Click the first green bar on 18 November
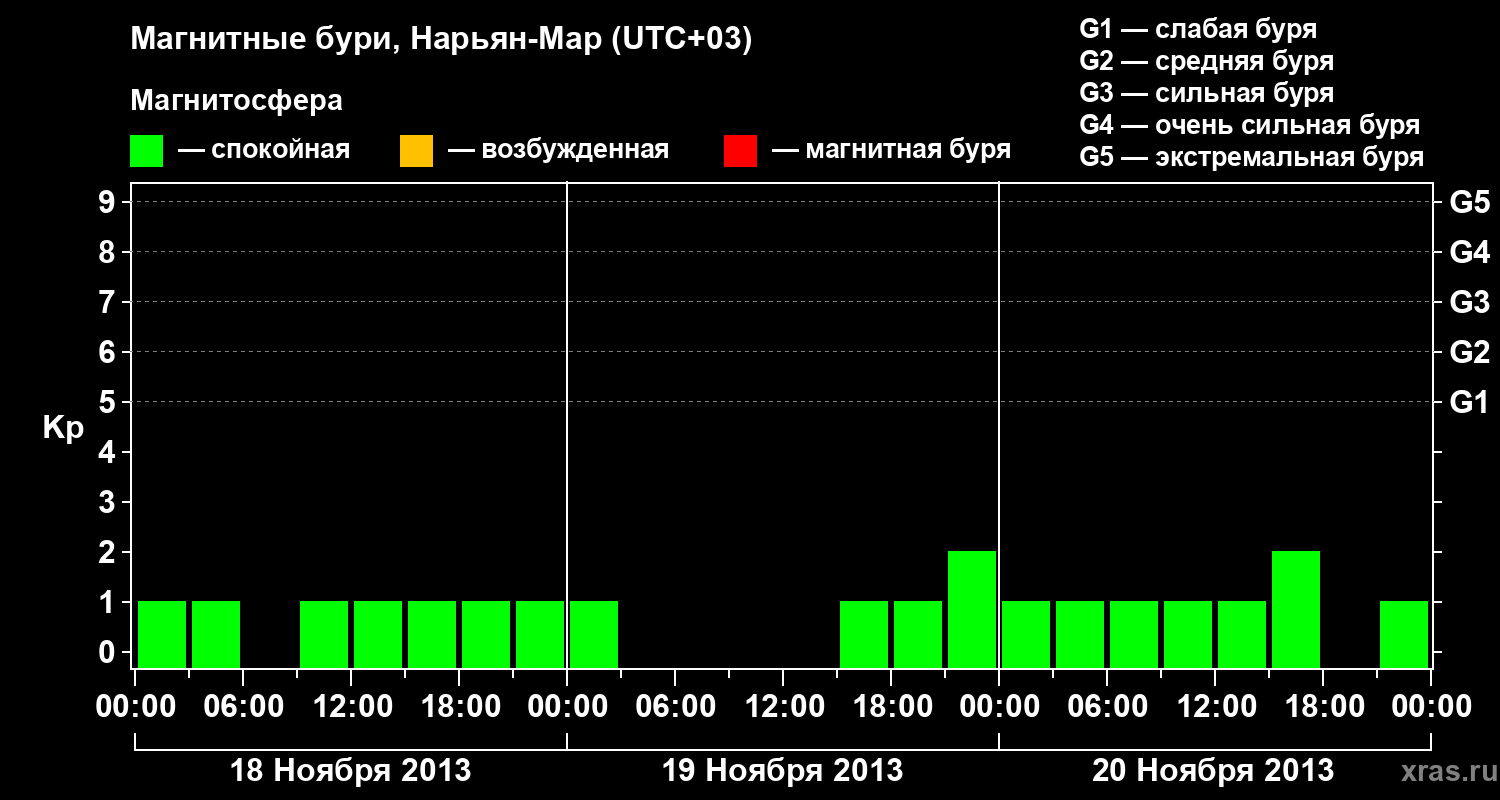Viewport: 1500px width, 800px height. click(162, 634)
